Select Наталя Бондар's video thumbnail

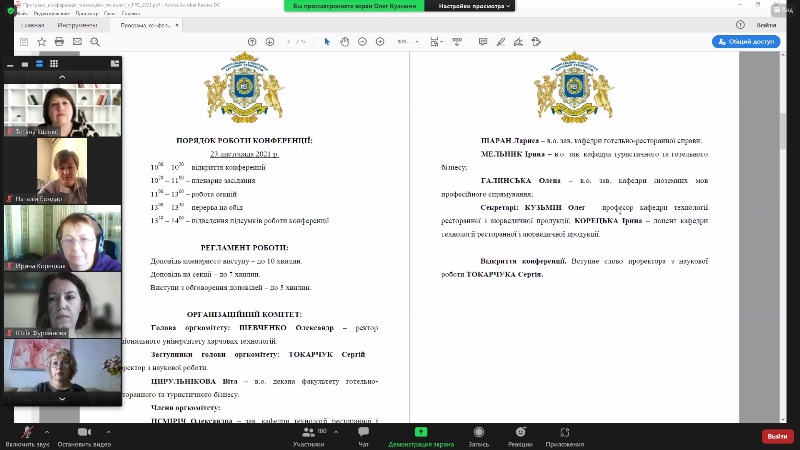click(62, 171)
